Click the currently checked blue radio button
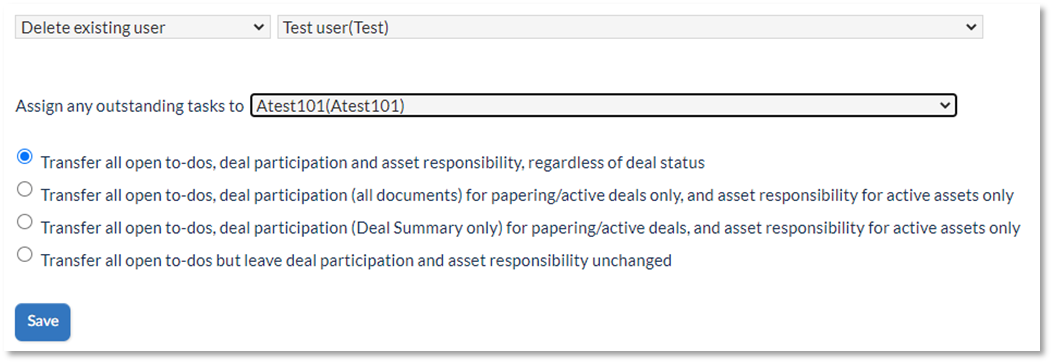 [x=24, y=157]
